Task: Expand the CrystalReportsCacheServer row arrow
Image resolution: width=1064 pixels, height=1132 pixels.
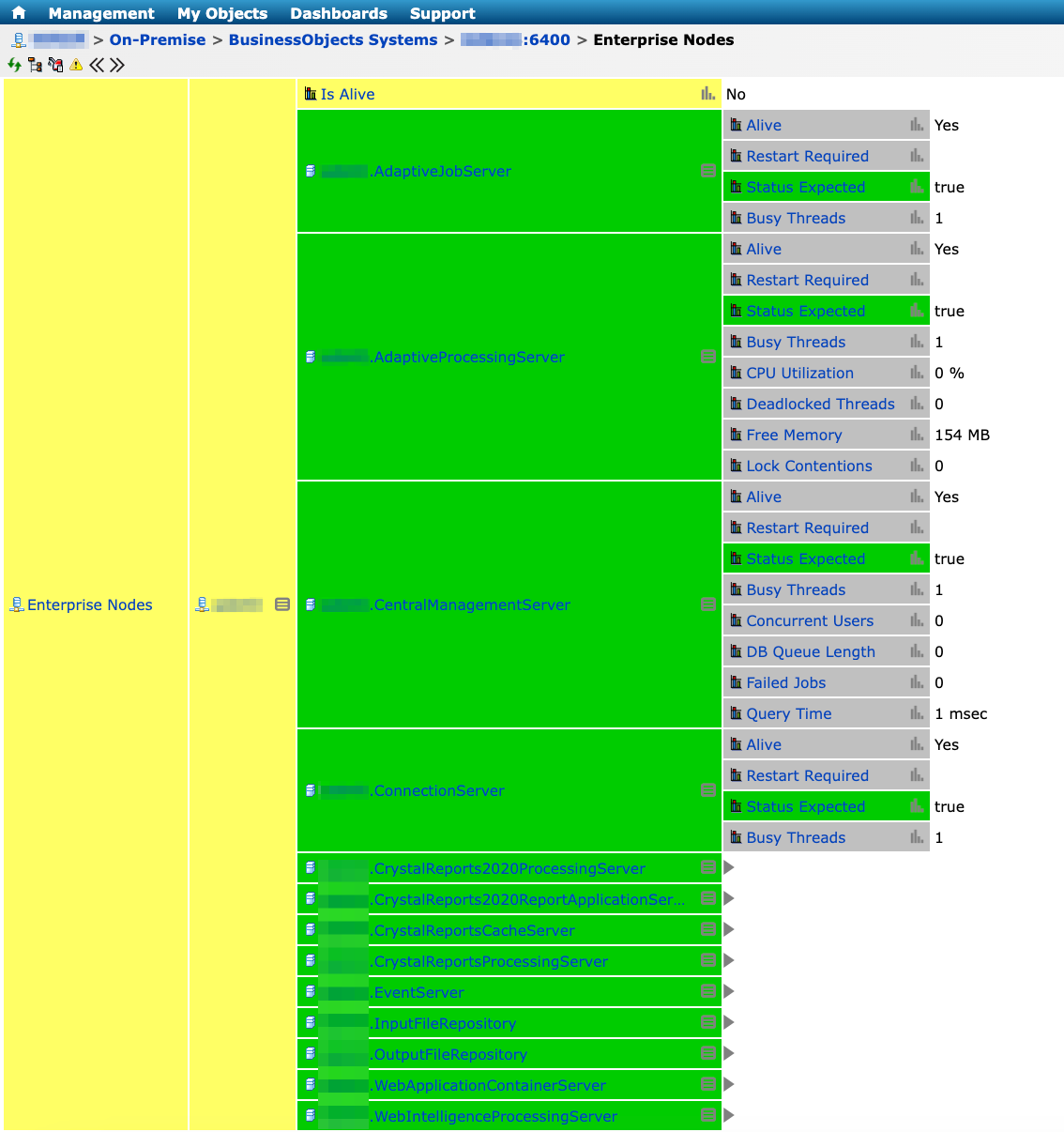Action: coord(729,930)
